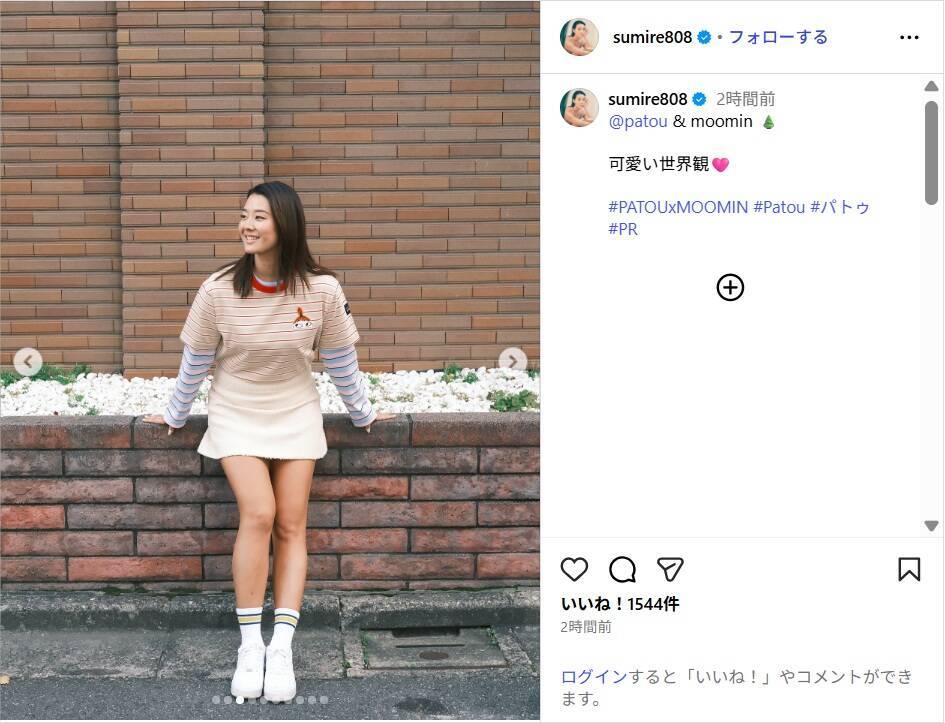Open the sumire808 header profile picture
This screenshot has width=945, height=723.
(579, 37)
